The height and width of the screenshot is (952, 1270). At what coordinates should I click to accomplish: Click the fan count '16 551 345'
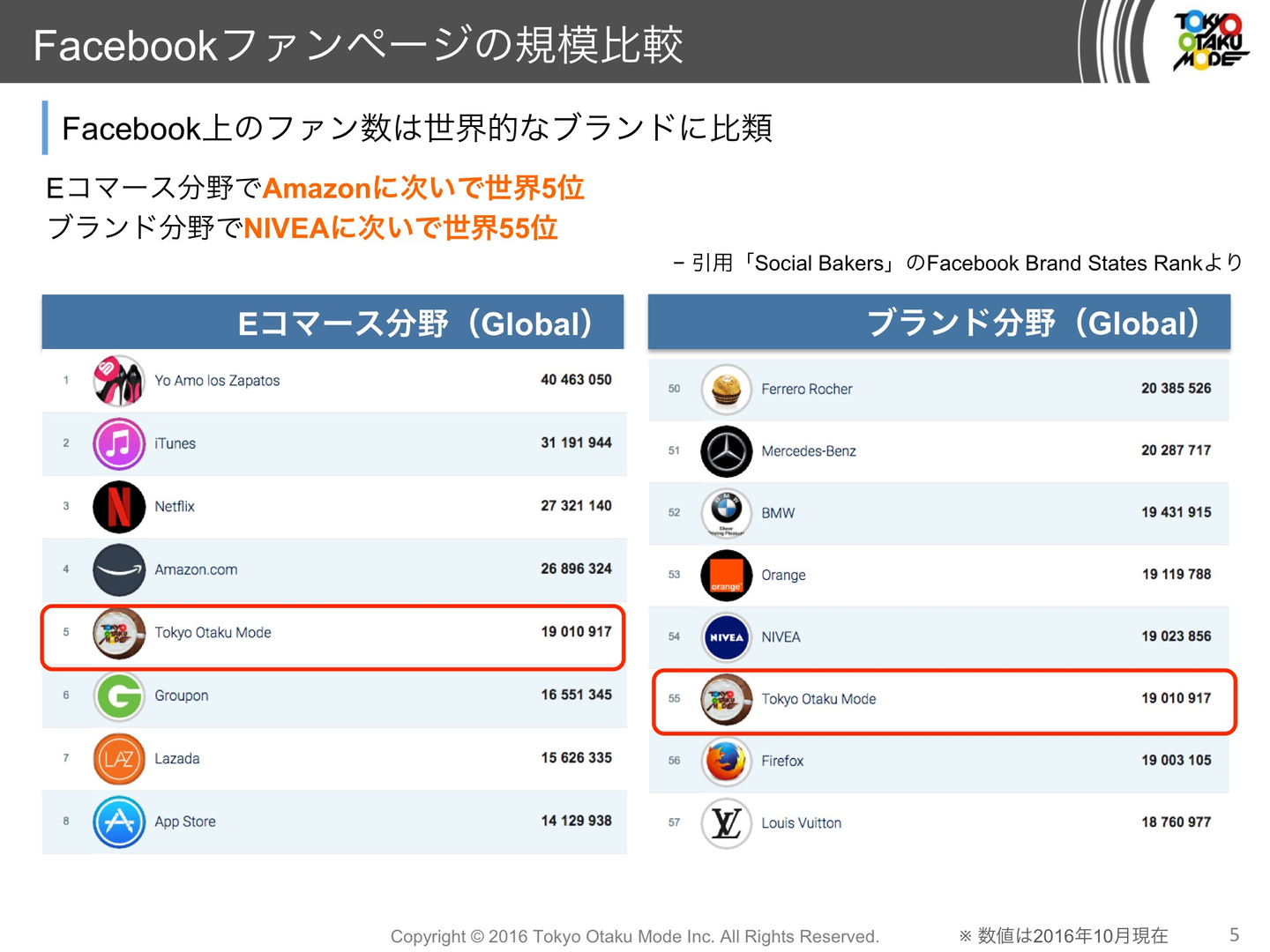(x=576, y=695)
